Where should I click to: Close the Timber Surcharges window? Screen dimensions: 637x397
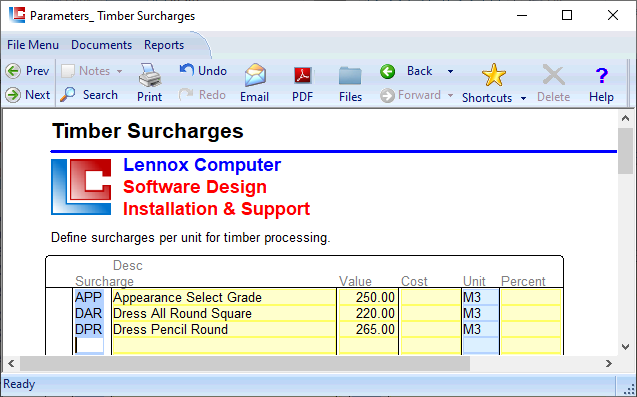pyautogui.click(x=613, y=15)
